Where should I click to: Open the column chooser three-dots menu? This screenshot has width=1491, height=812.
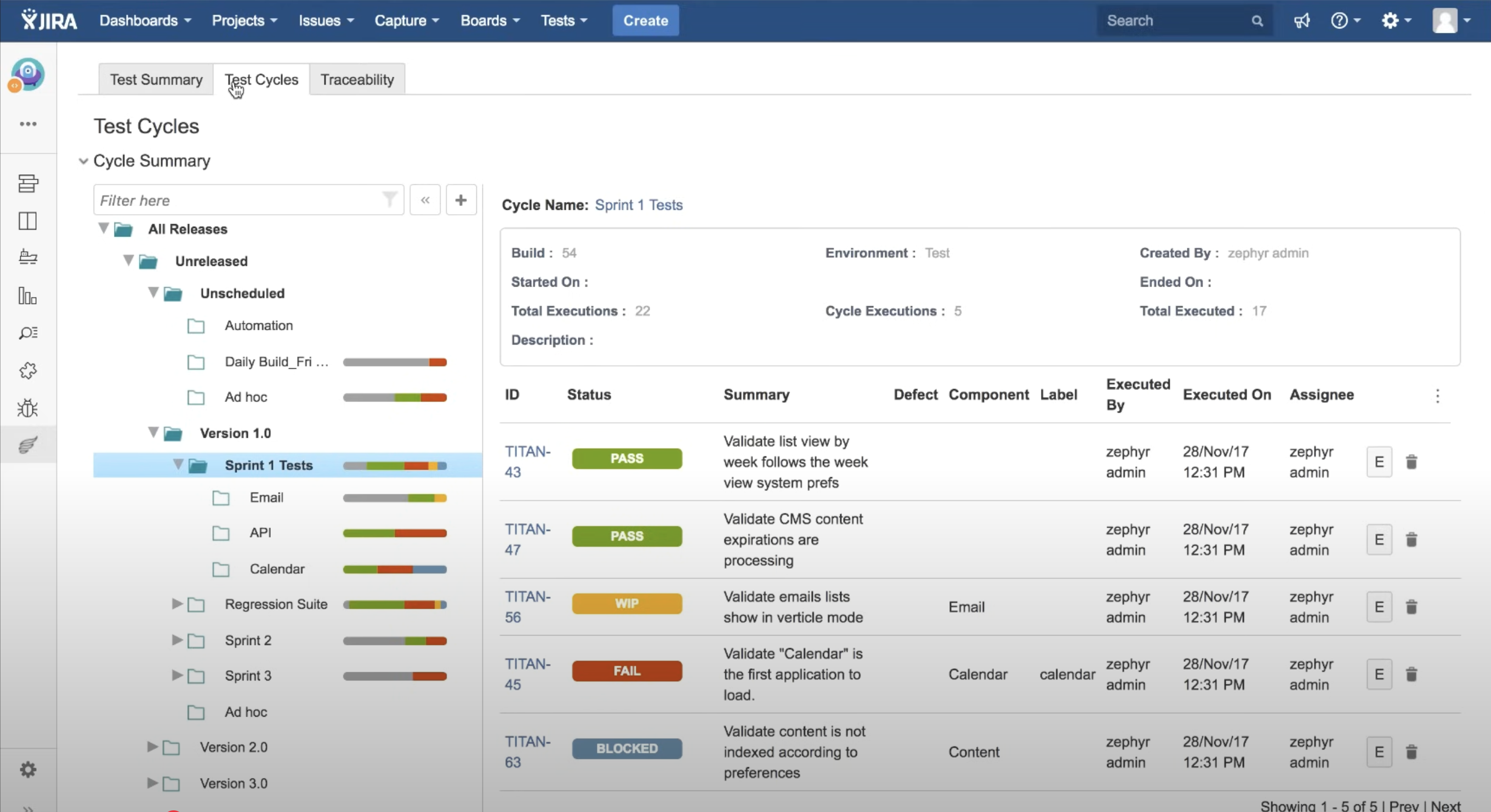[1437, 396]
